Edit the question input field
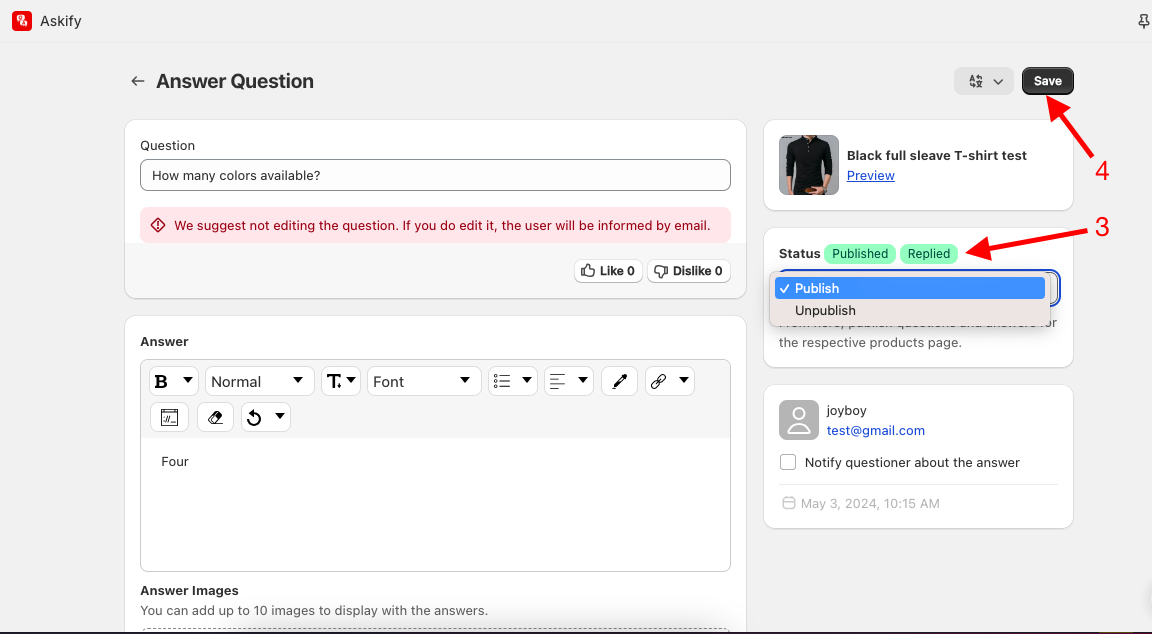Screen dimensions: 1152x634 (x=435, y=175)
